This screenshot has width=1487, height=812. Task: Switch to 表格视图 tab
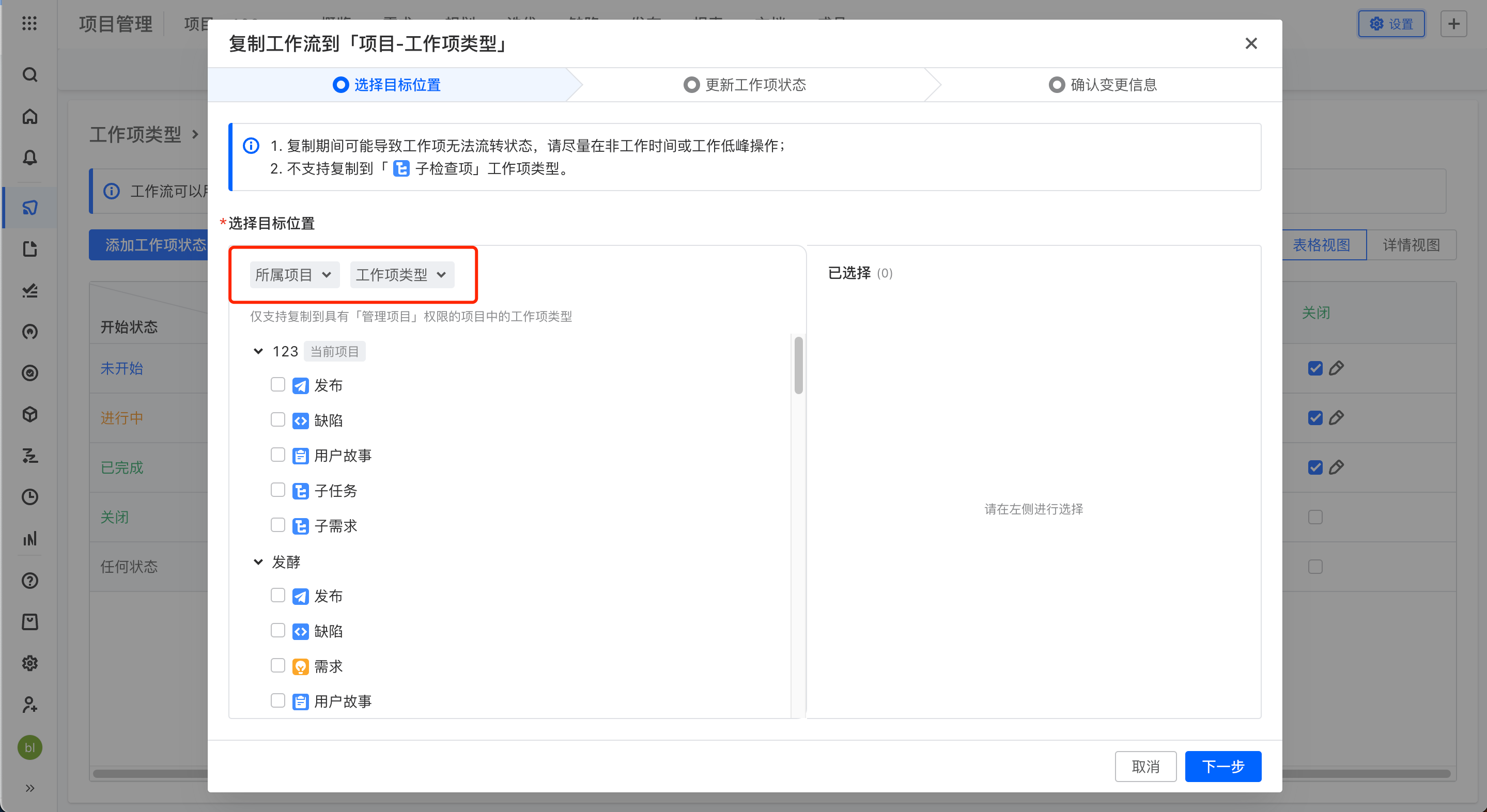pyautogui.click(x=1321, y=245)
